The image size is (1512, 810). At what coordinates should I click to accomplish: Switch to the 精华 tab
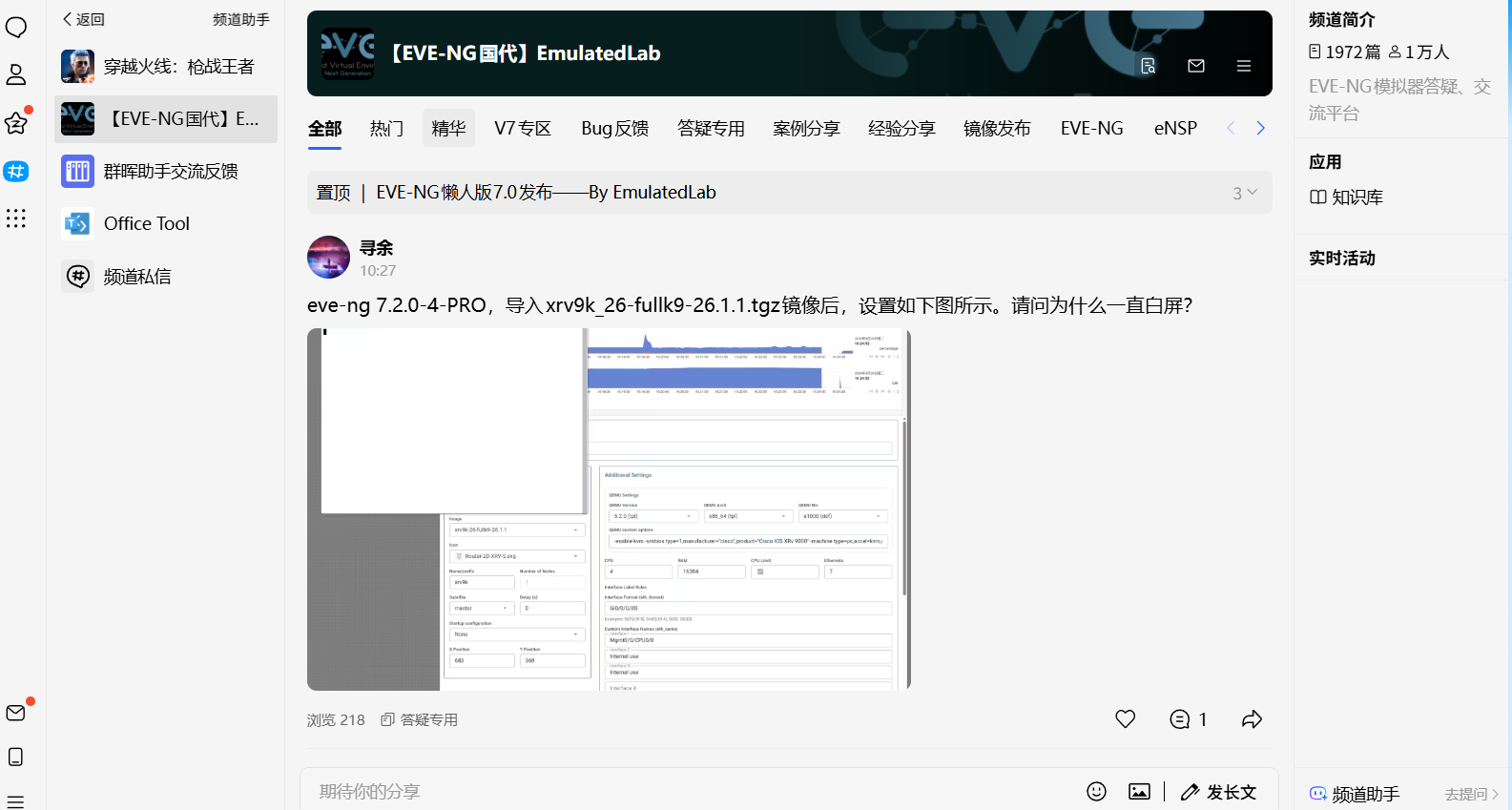point(448,128)
